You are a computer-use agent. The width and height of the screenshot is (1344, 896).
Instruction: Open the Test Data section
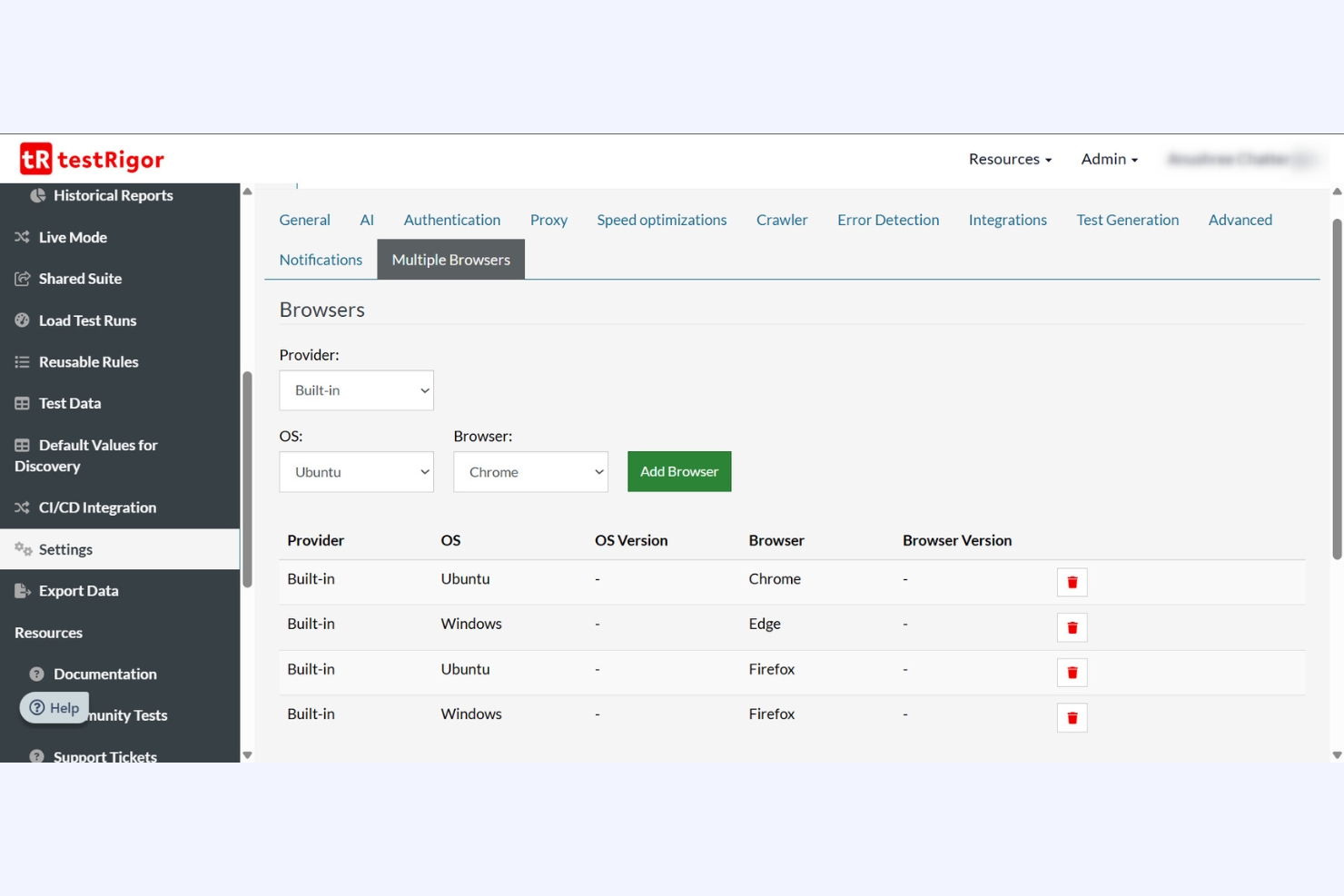pyautogui.click(x=70, y=403)
